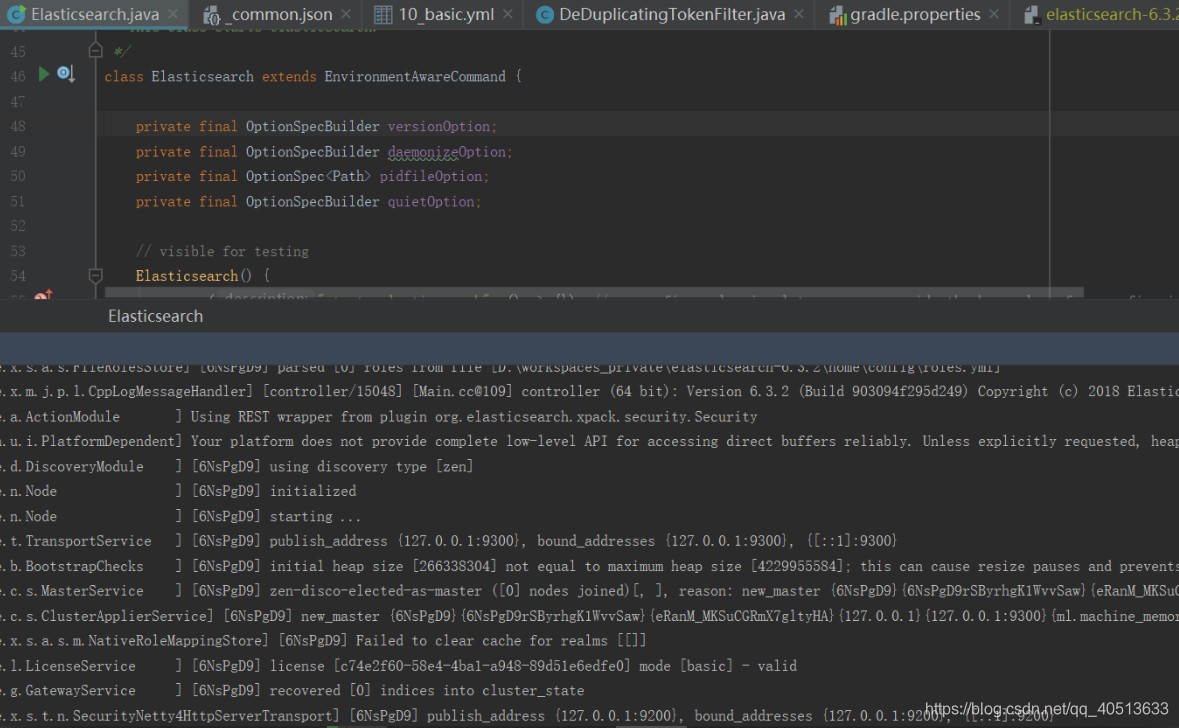Click the YAML table icon on 10_basic.yml tab

383,14
